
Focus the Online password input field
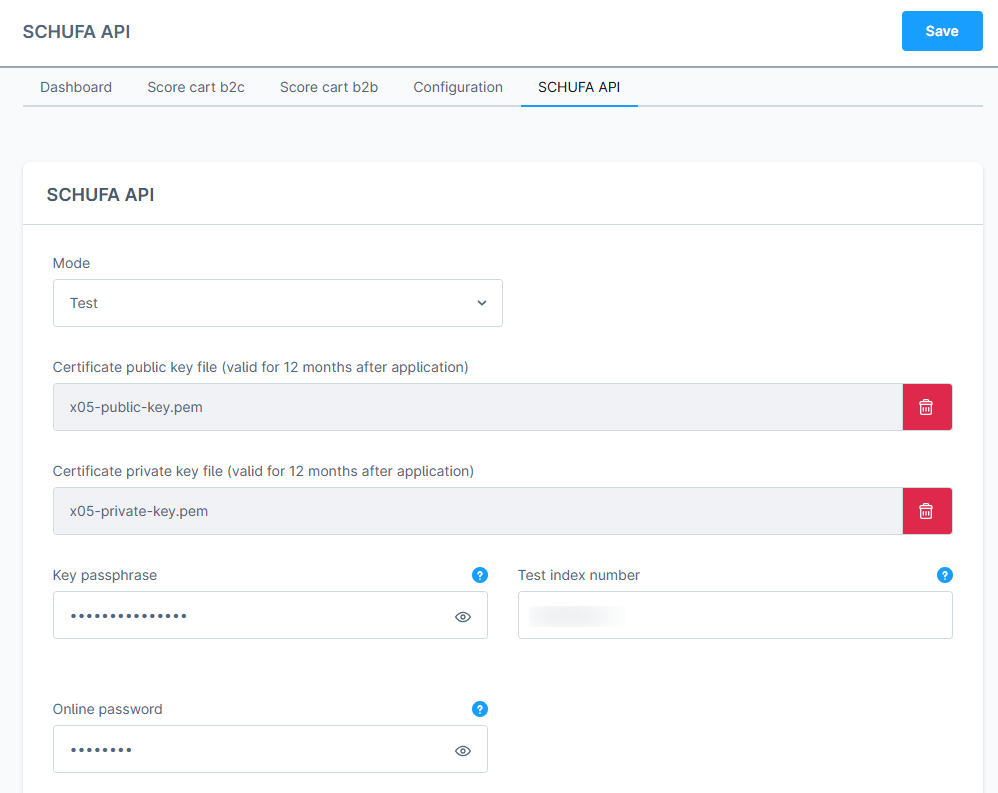click(250, 750)
